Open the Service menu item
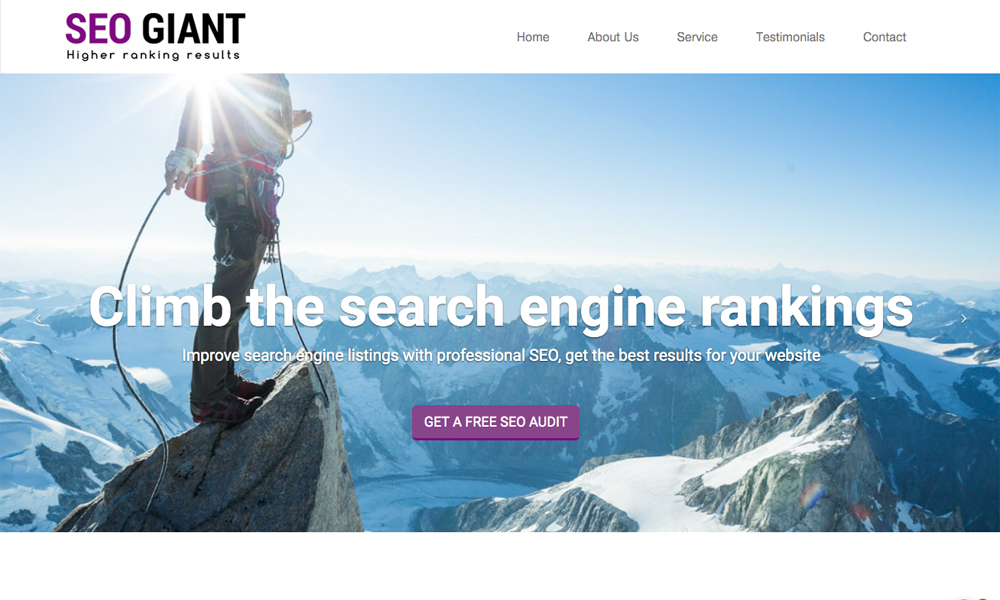The height and width of the screenshot is (600, 1000). pos(696,37)
